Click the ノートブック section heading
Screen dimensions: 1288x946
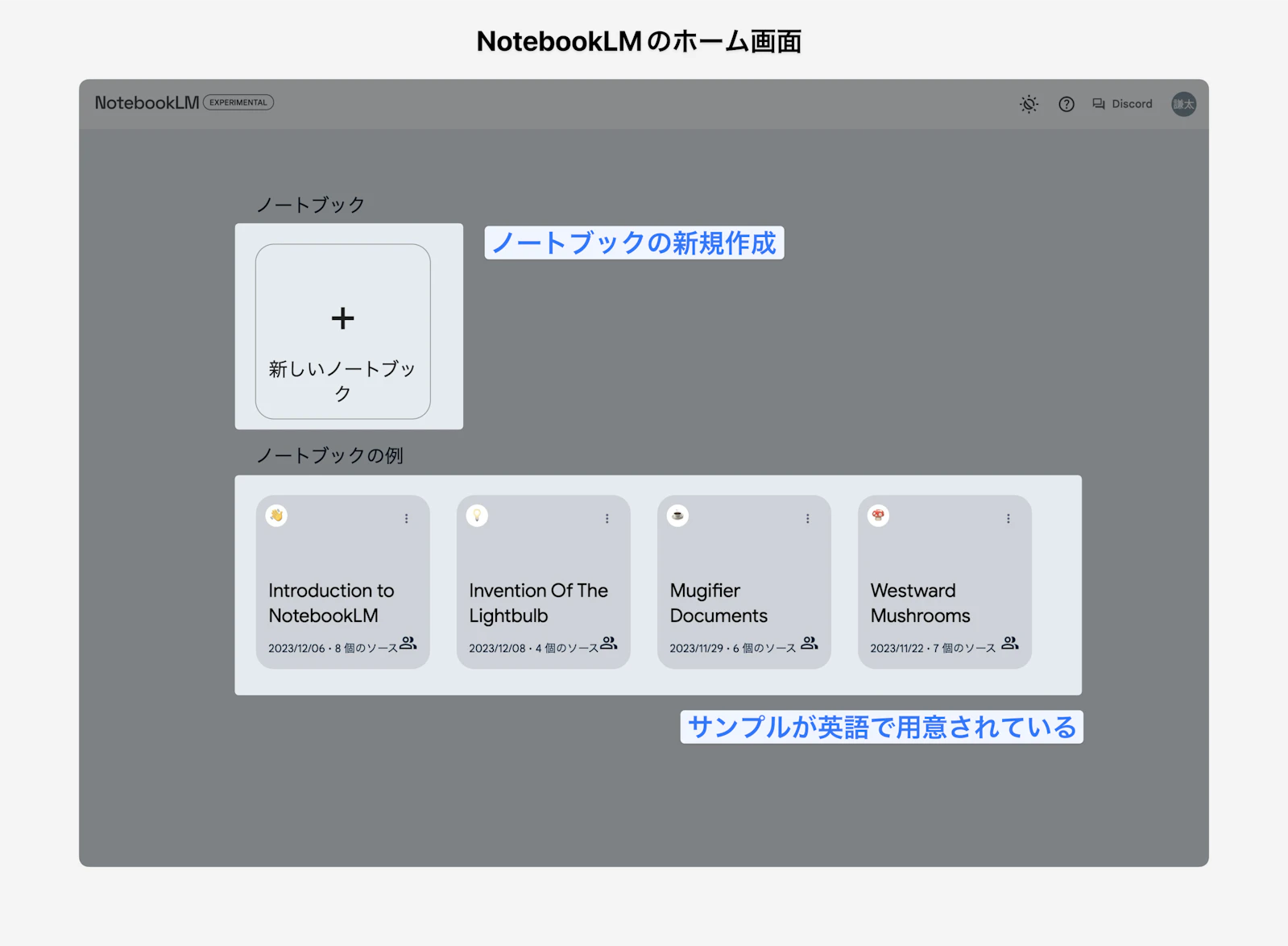pyautogui.click(x=311, y=205)
